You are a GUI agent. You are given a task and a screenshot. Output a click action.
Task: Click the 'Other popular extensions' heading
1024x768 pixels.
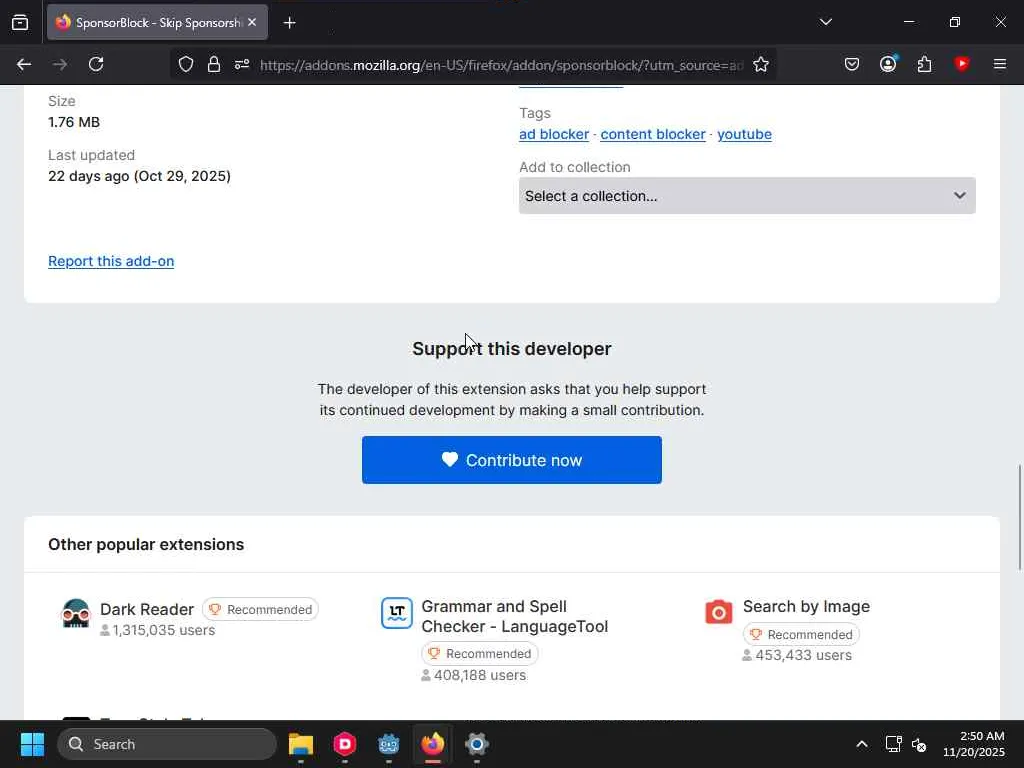146,545
